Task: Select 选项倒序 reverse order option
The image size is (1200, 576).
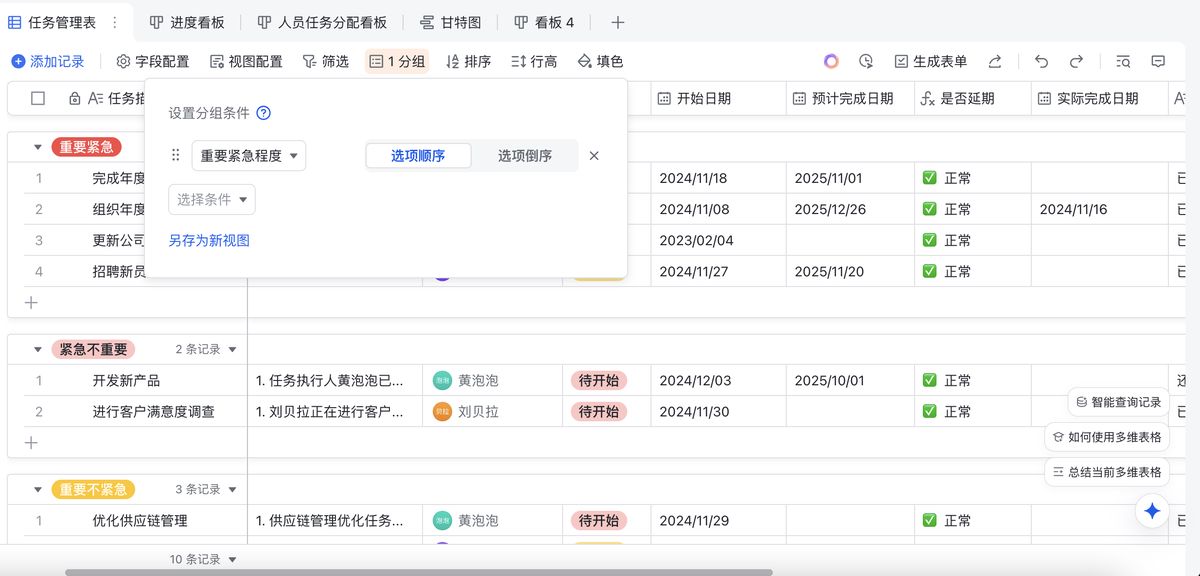Action: [525, 156]
